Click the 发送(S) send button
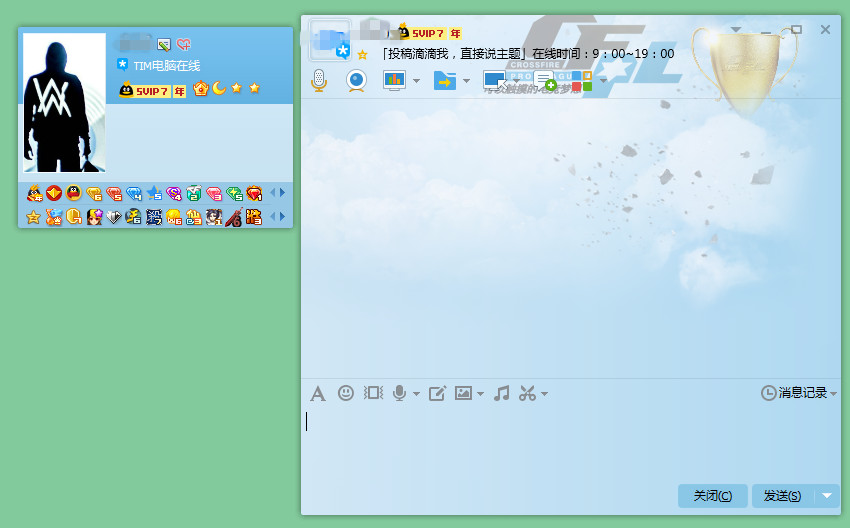Viewport: 850px width, 528px height. pyautogui.click(x=782, y=495)
